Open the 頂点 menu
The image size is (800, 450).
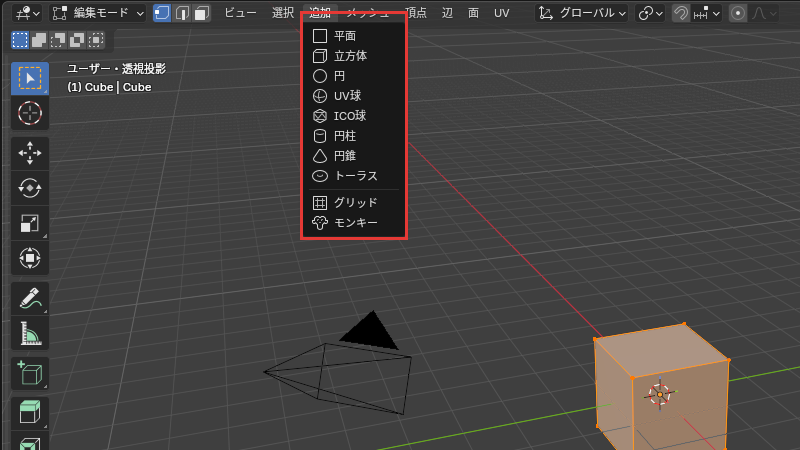[416, 13]
